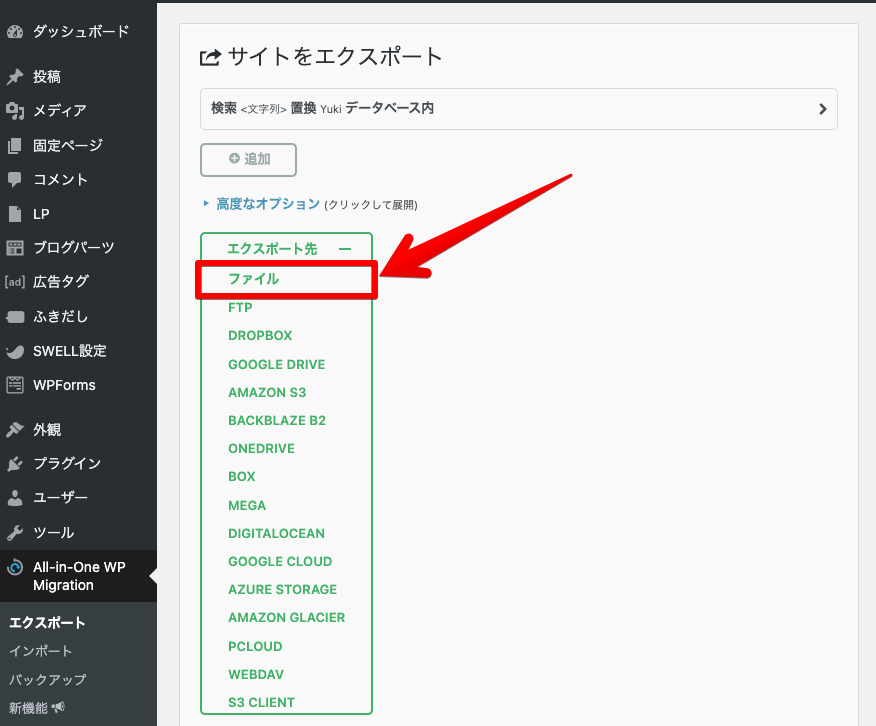Click the wrench icon beside ツール
Image resolution: width=876 pixels, height=726 pixels.
tap(15, 533)
